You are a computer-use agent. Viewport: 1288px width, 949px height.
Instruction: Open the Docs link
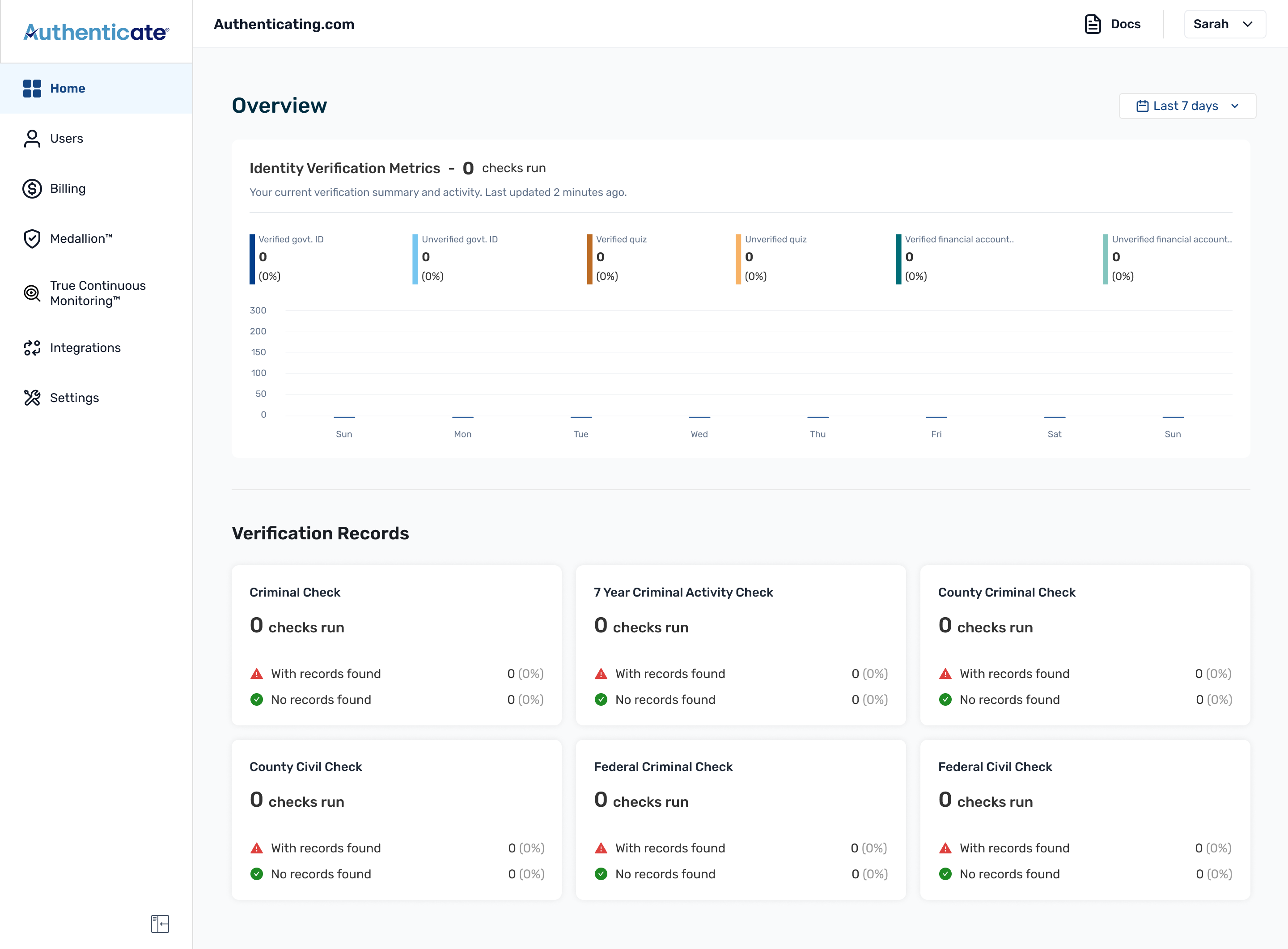[1113, 24]
